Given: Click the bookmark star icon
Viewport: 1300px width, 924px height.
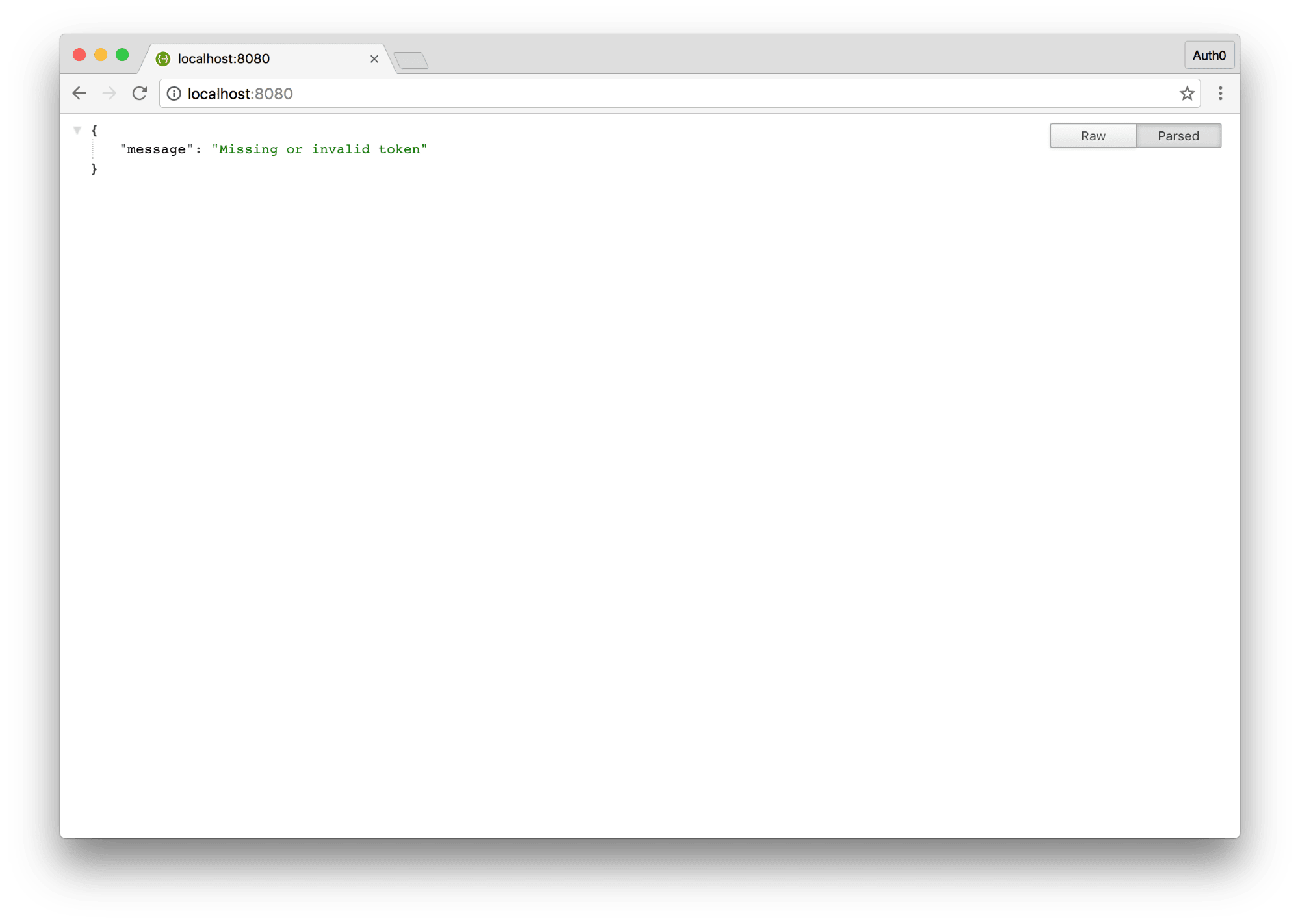Looking at the screenshot, I should coord(1187,93).
